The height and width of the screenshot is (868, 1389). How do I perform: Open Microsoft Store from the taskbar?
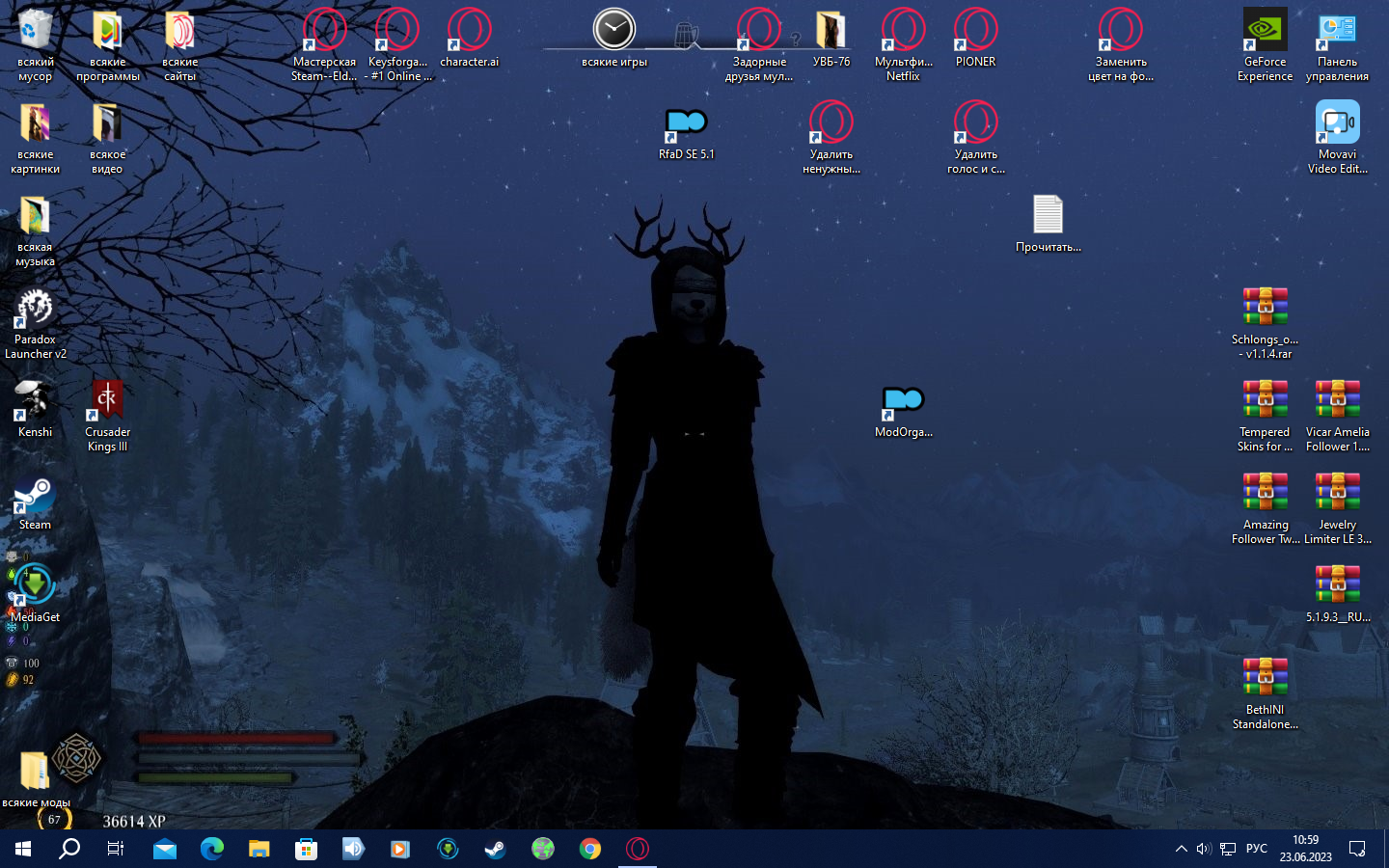pyautogui.click(x=307, y=849)
